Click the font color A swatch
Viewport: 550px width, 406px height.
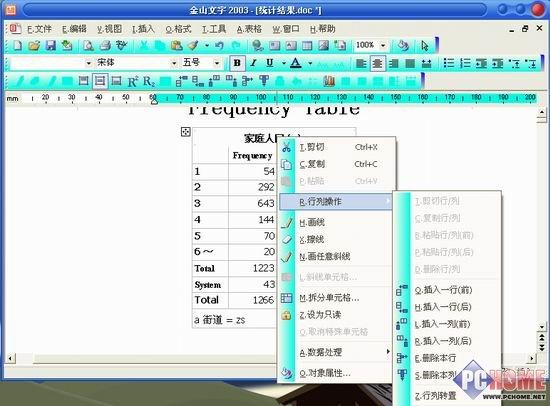(x=296, y=63)
